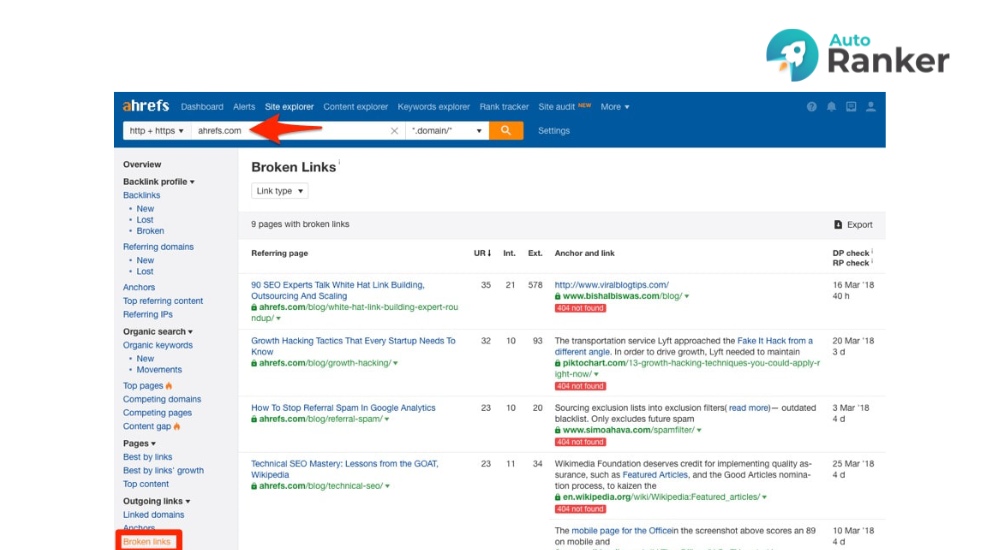Clear the ahrefs.com search field

(x=394, y=131)
